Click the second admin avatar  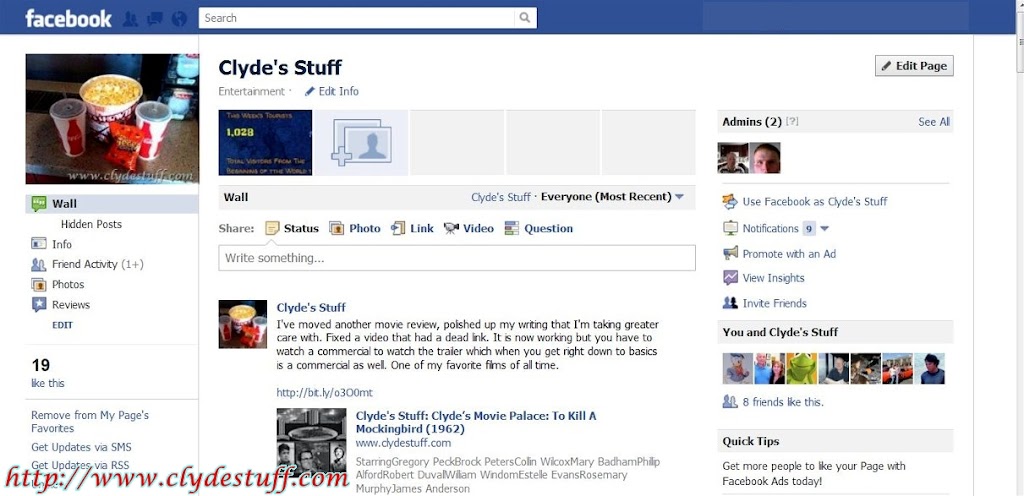click(x=765, y=158)
